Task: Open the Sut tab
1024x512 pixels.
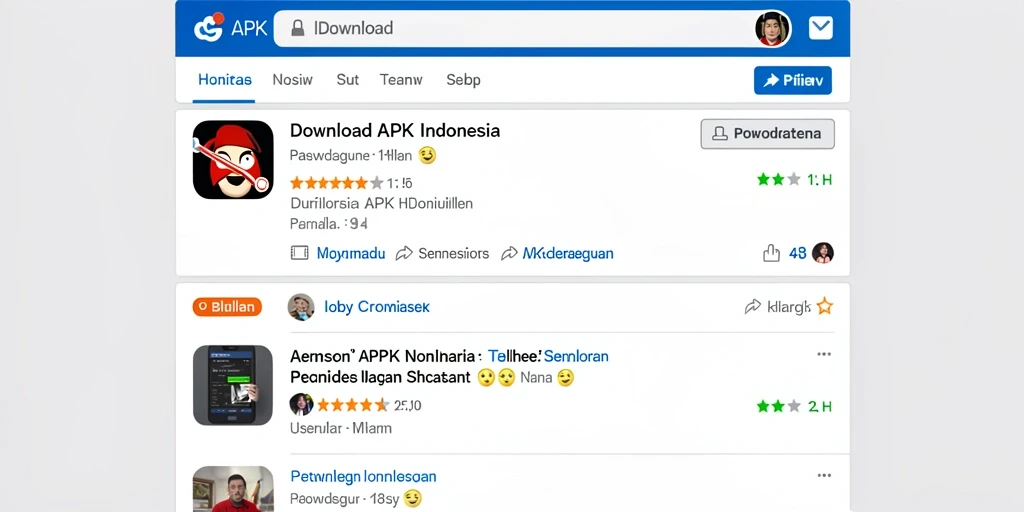Action: pyautogui.click(x=347, y=80)
